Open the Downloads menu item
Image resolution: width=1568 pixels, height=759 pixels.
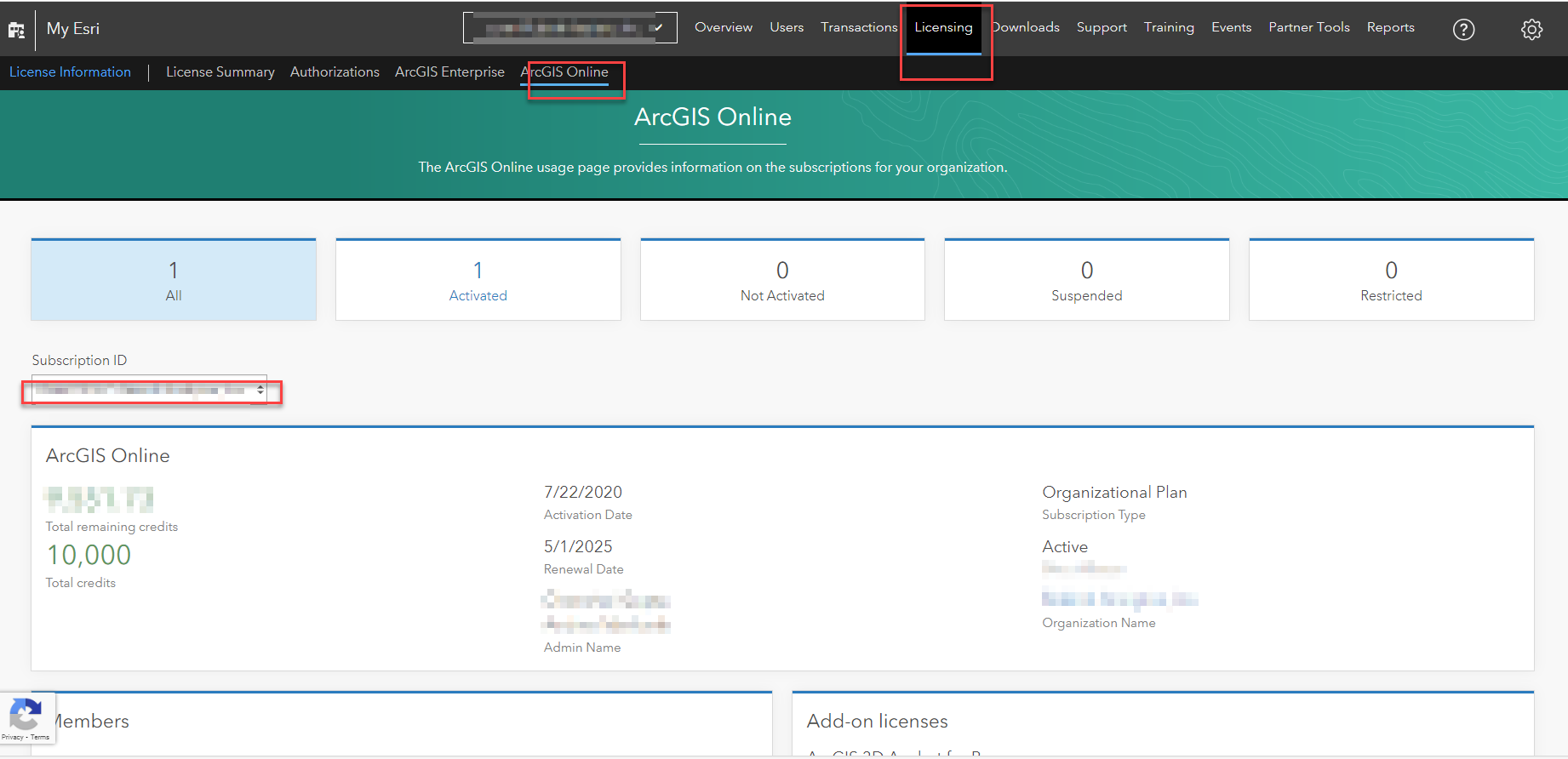point(1026,27)
